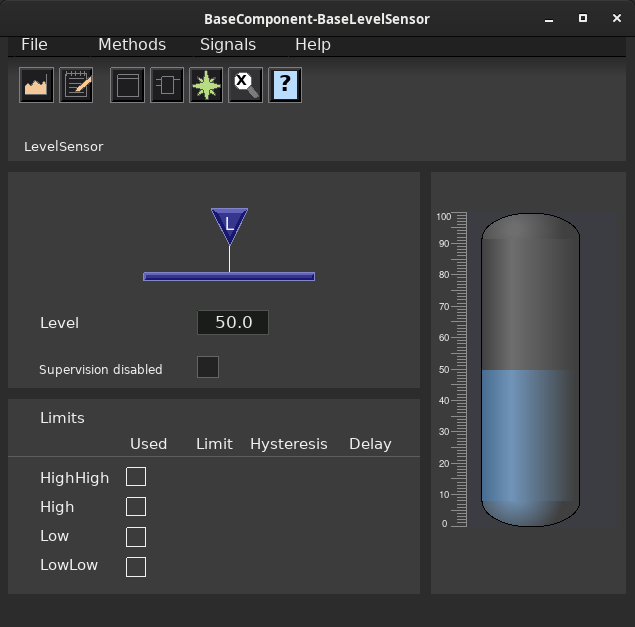Click the window graph toolbar icon
This screenshot has height=627, width=635.
(128, 85)
